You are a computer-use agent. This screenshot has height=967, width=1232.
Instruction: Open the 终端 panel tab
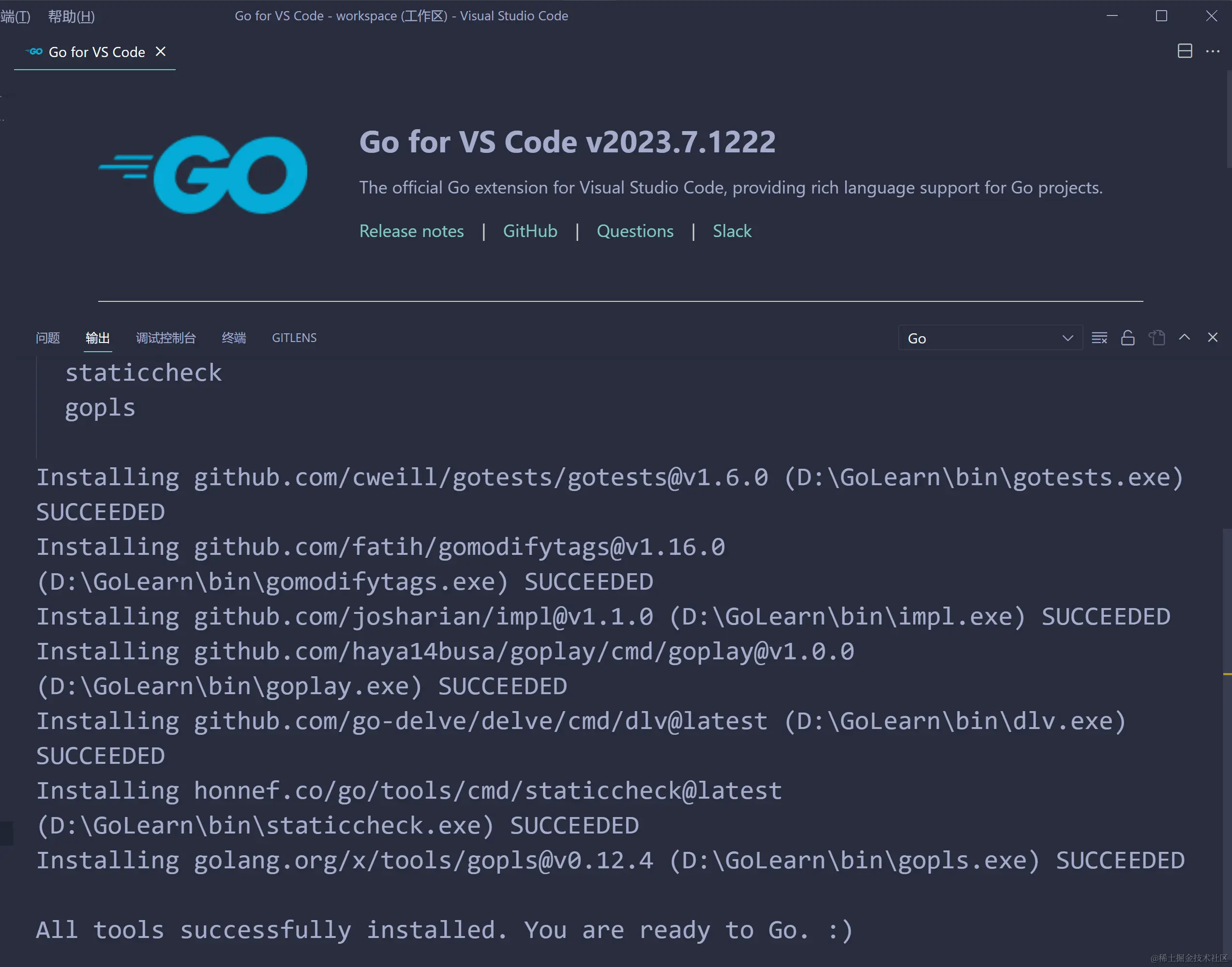point(233,338)
